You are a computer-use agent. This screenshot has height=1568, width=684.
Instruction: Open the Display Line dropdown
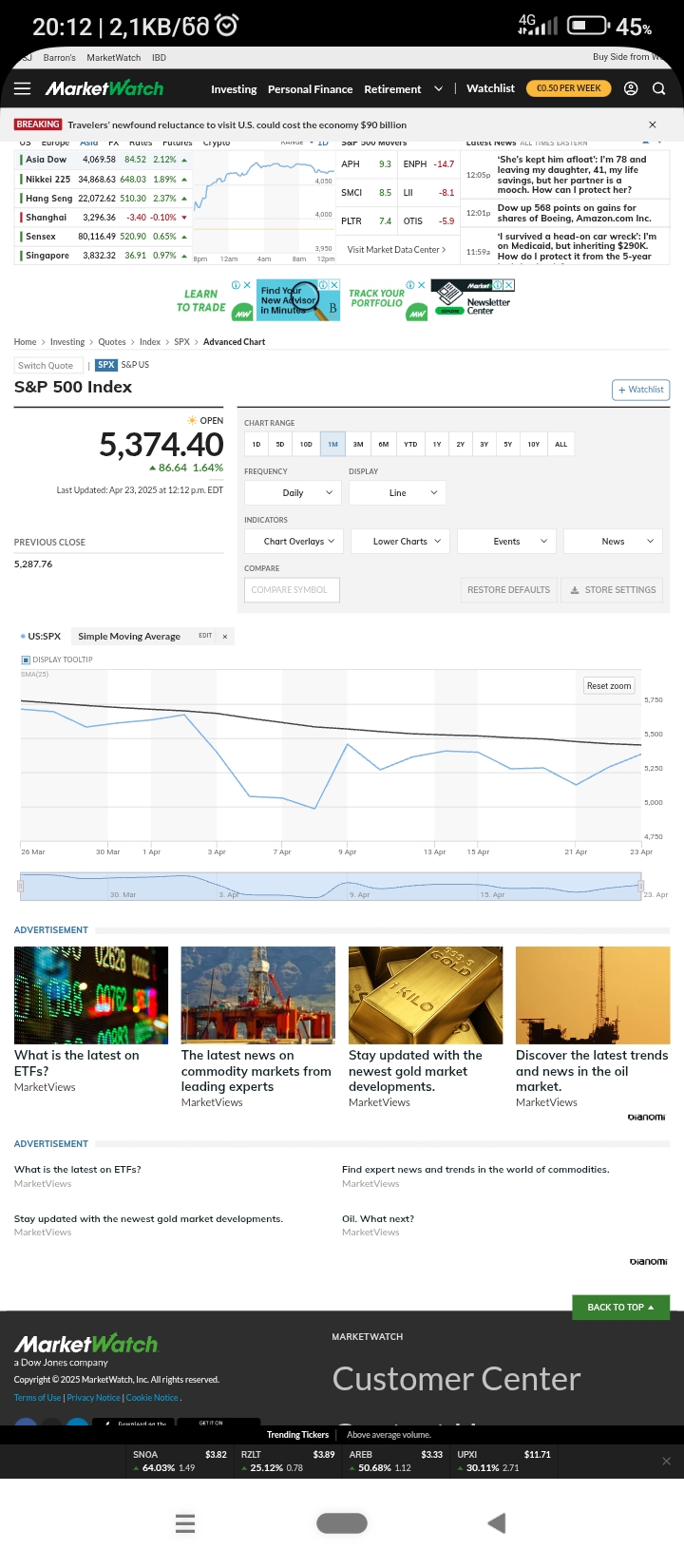pyautogui.click(x=397, y=492)
